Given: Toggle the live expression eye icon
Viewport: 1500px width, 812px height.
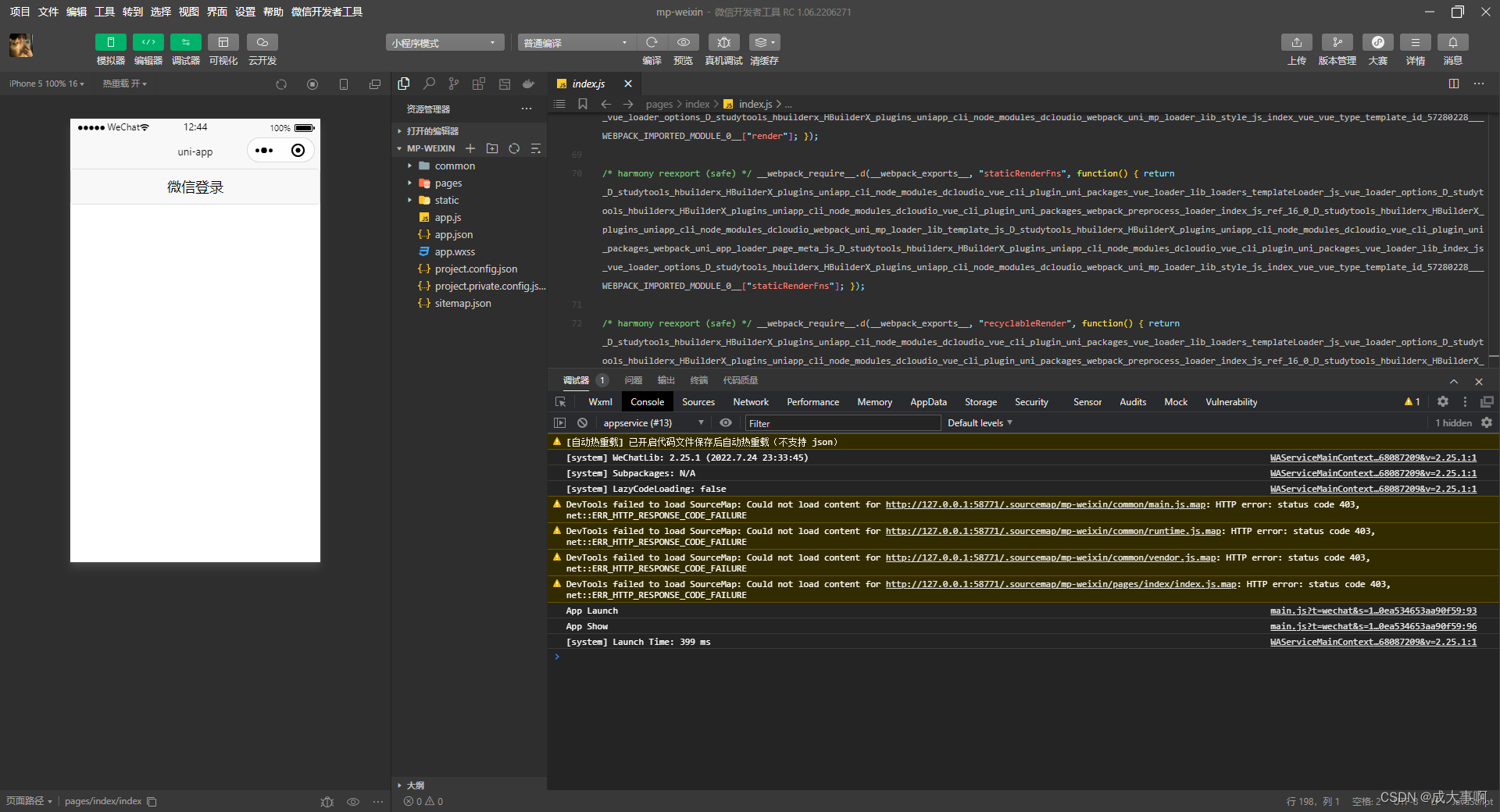Looking at the screenshot, I should [x=726, y=422].
